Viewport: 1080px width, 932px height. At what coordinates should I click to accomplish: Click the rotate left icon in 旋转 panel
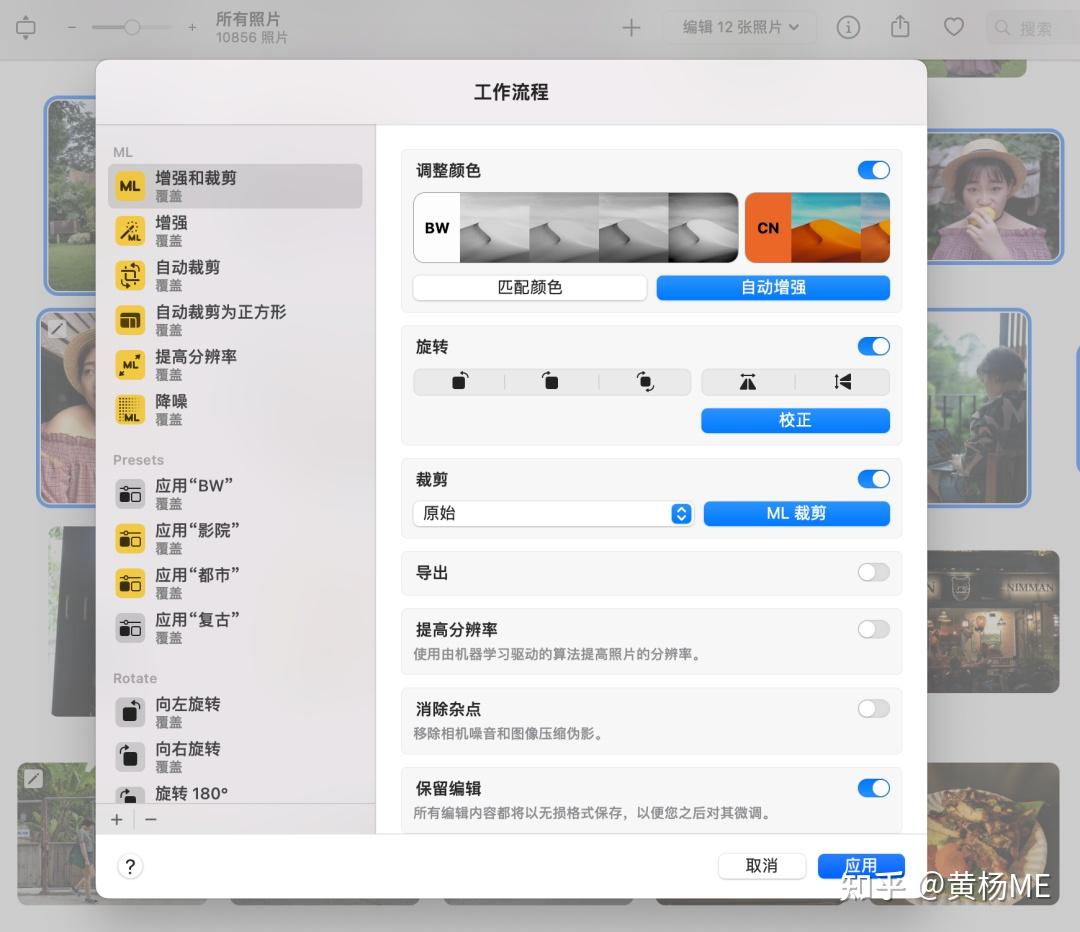coord(458,381)
